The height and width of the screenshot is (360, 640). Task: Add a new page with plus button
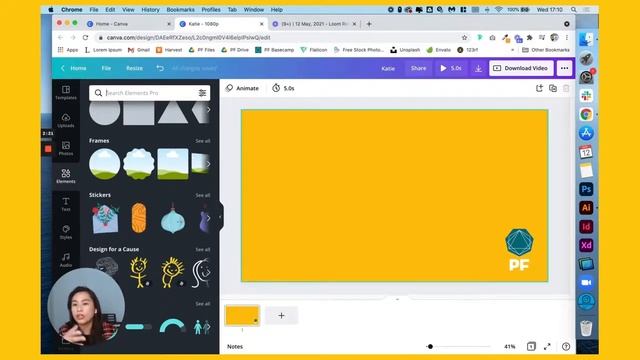pyautogui.click(x=281, y=316)
